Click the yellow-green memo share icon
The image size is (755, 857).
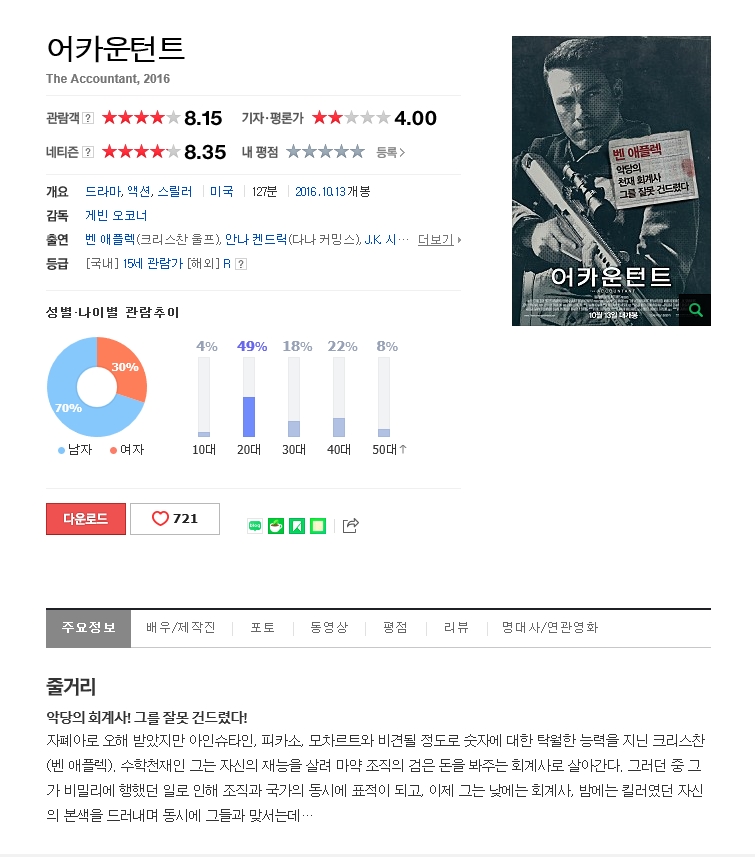[318, 526]
